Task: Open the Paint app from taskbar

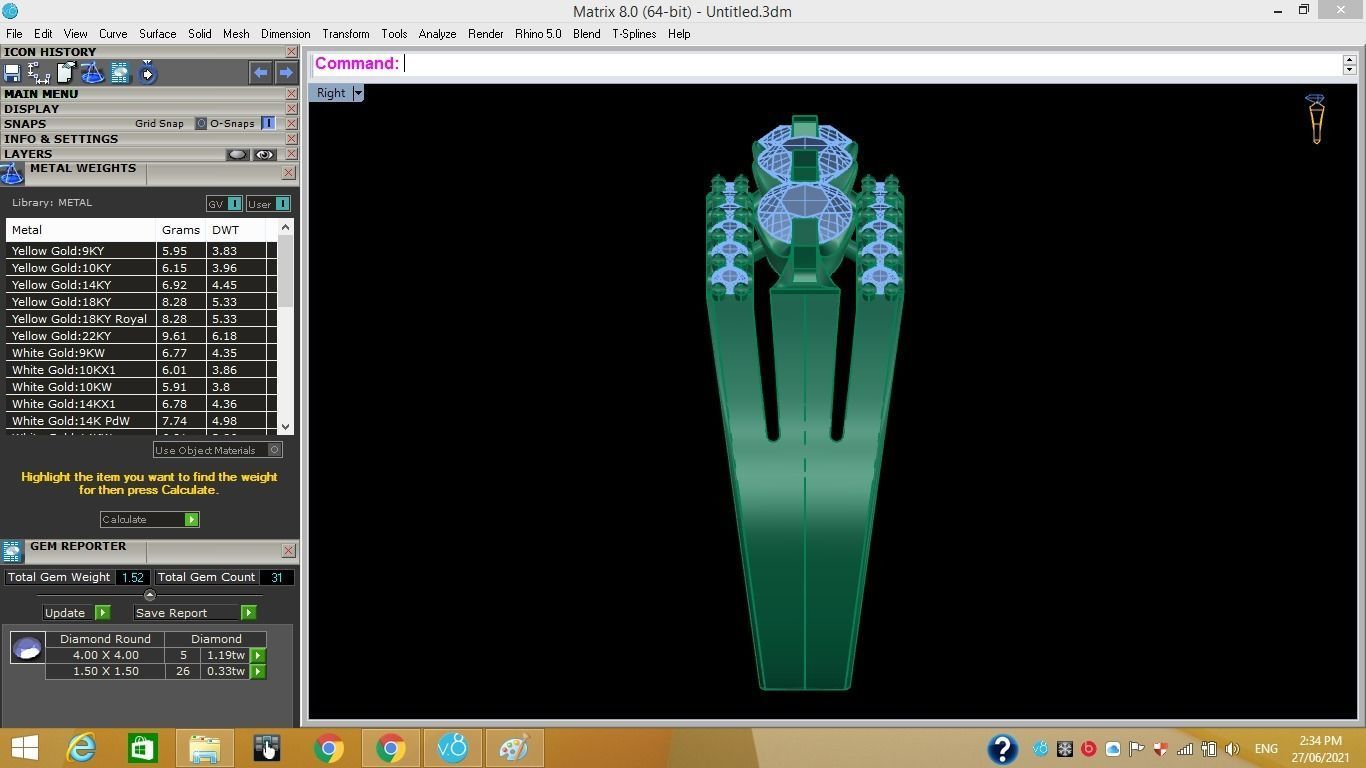Action: 514,748
